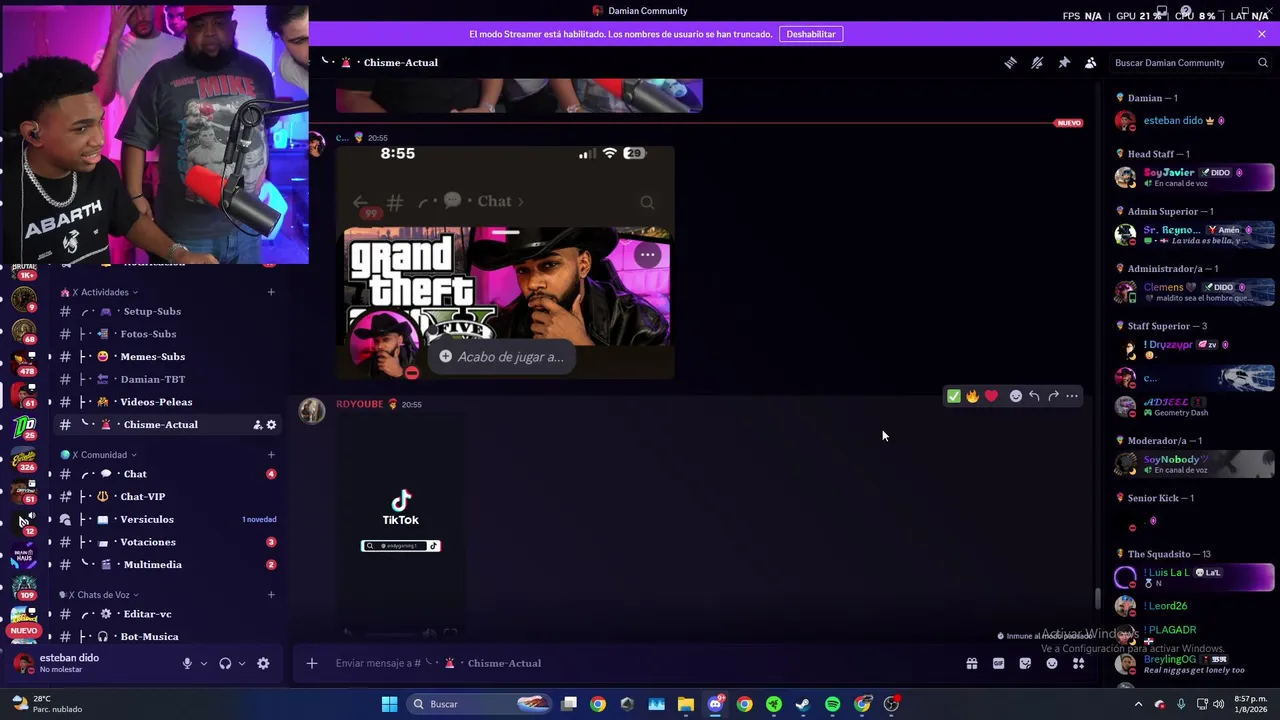Open Clemens in member list
The image size is (1280, 720).
click(1194, 292)
